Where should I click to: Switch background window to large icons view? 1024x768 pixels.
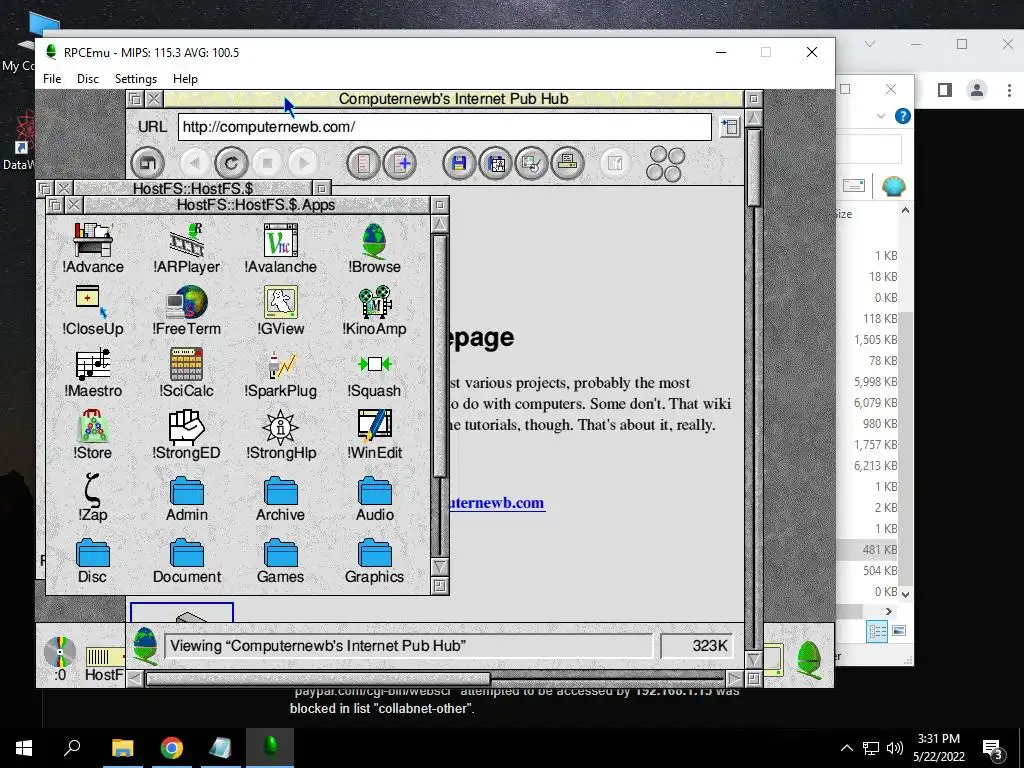pyautogui.click(x=899, y=631)
